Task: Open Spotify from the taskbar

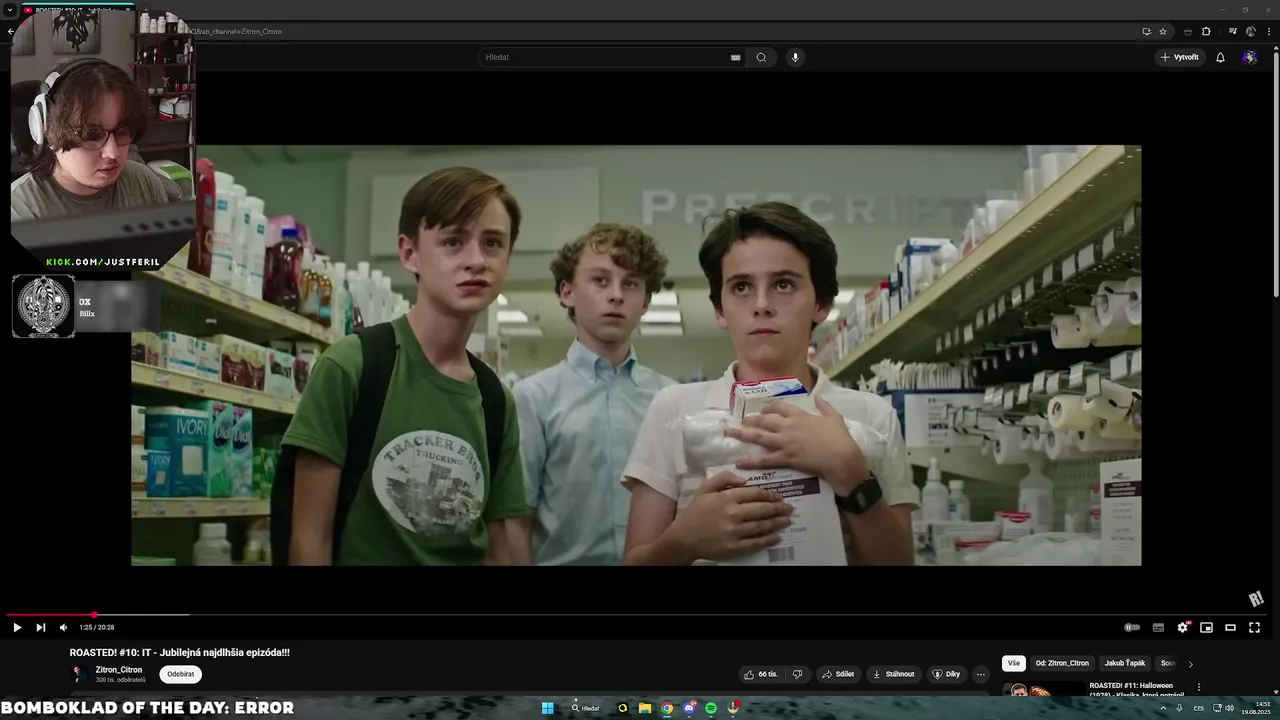Action: point(711,708)
